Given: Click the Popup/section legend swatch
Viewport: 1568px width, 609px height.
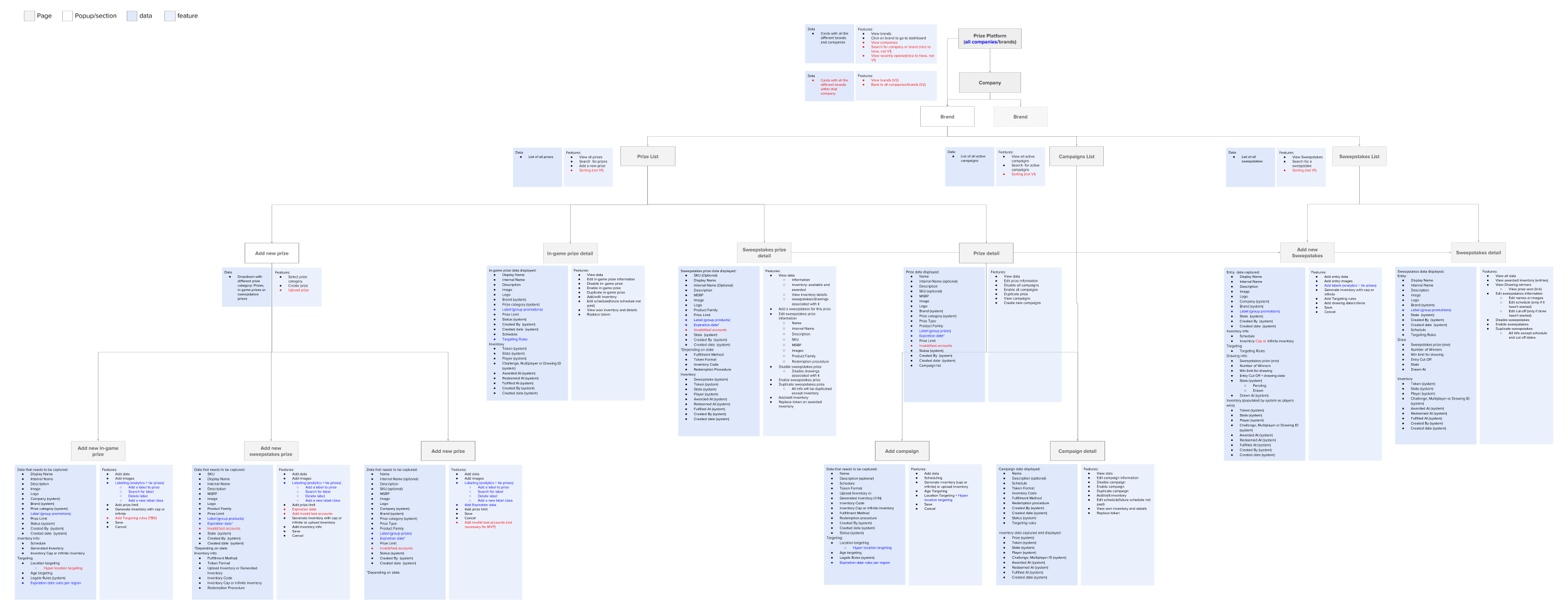Looking at the screenshot, I should click(68, 16).
